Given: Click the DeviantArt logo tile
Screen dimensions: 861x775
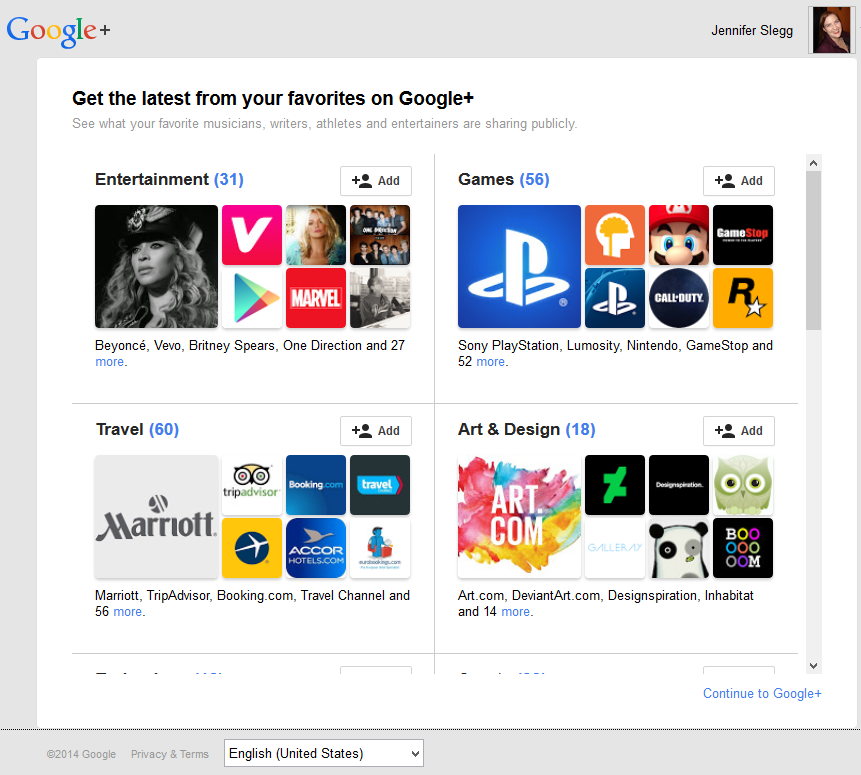Looking at the screenshot, I should click(615, 485).
